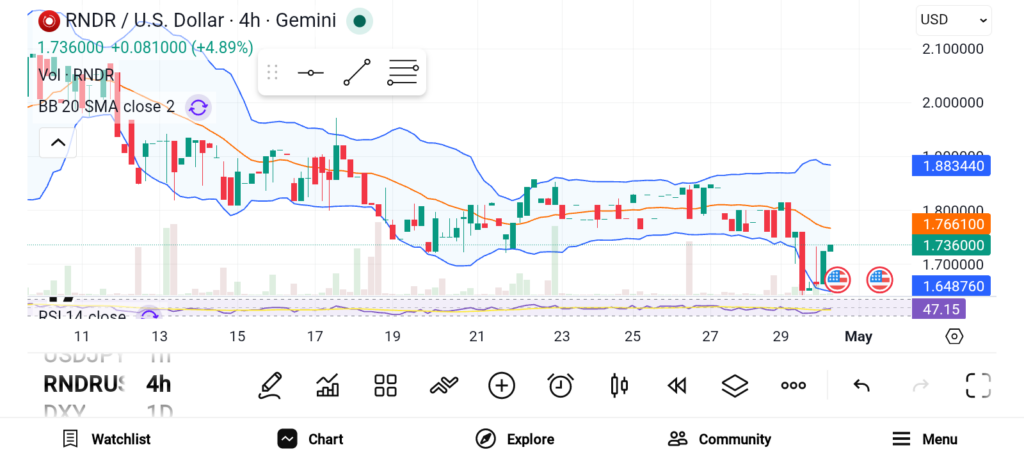This screenshot has height=461, width=1024.
Task: Select the trend line drawing tool
Action: click(x=357, y=72)
